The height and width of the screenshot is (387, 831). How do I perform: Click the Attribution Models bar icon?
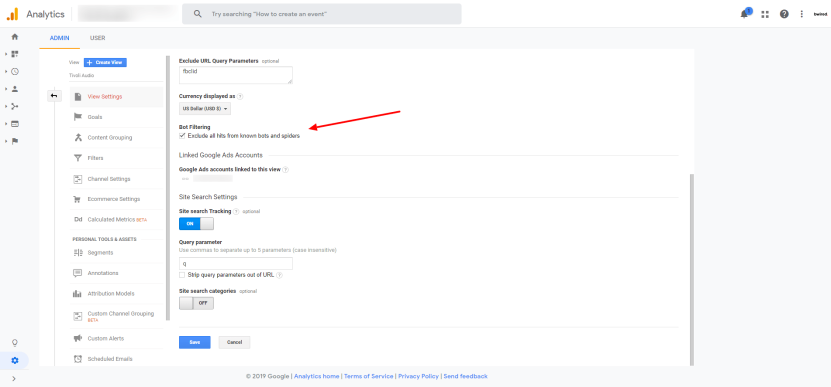(78, 294)
